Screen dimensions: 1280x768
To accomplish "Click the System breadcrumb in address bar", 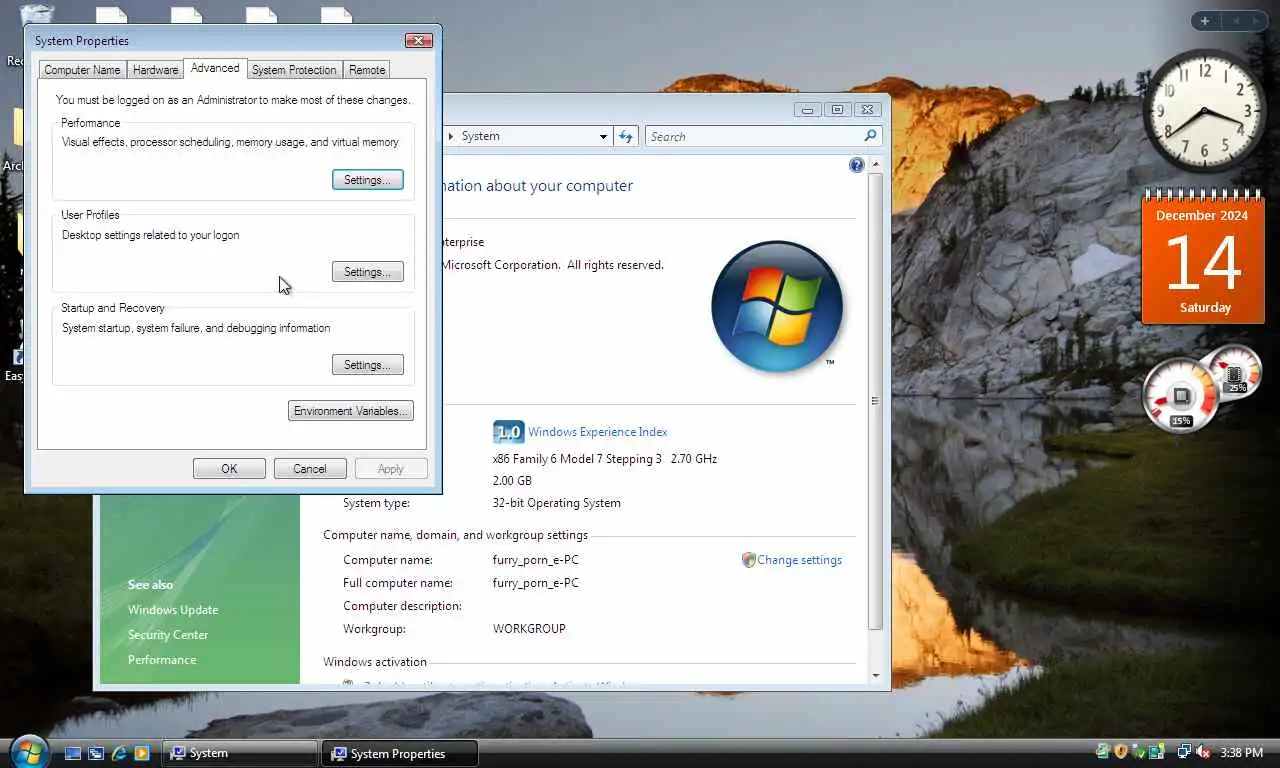I will click(480, 136).
